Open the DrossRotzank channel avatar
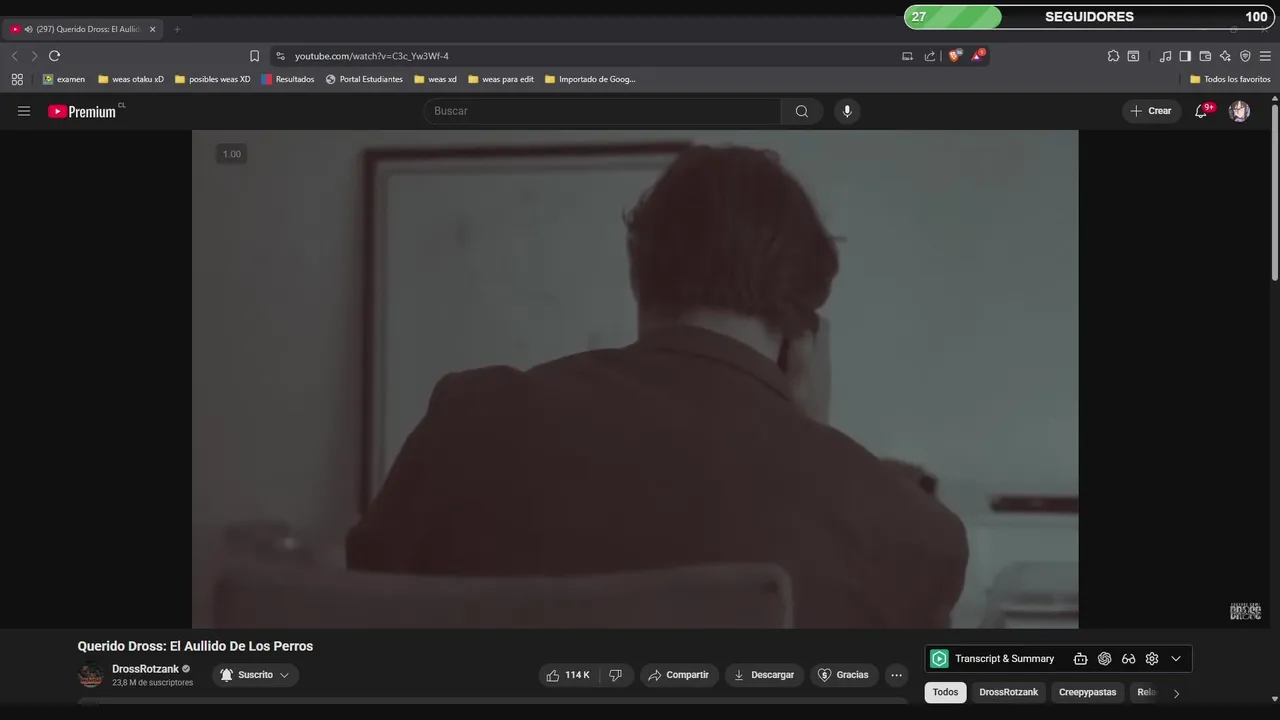The image size is (1280, 720). 91,676
